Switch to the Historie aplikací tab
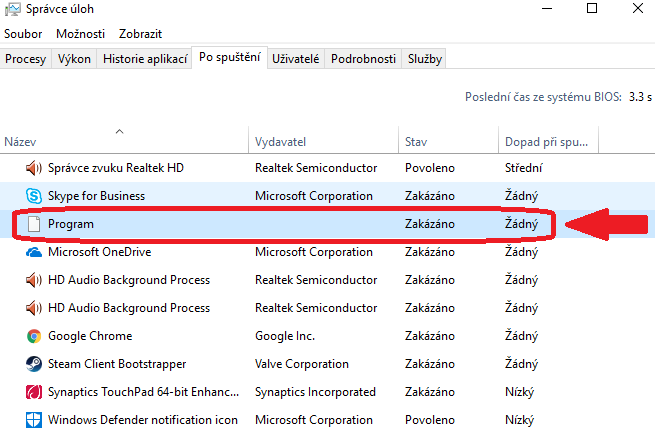Screen dimensions: 655x436 click(145, 59)
